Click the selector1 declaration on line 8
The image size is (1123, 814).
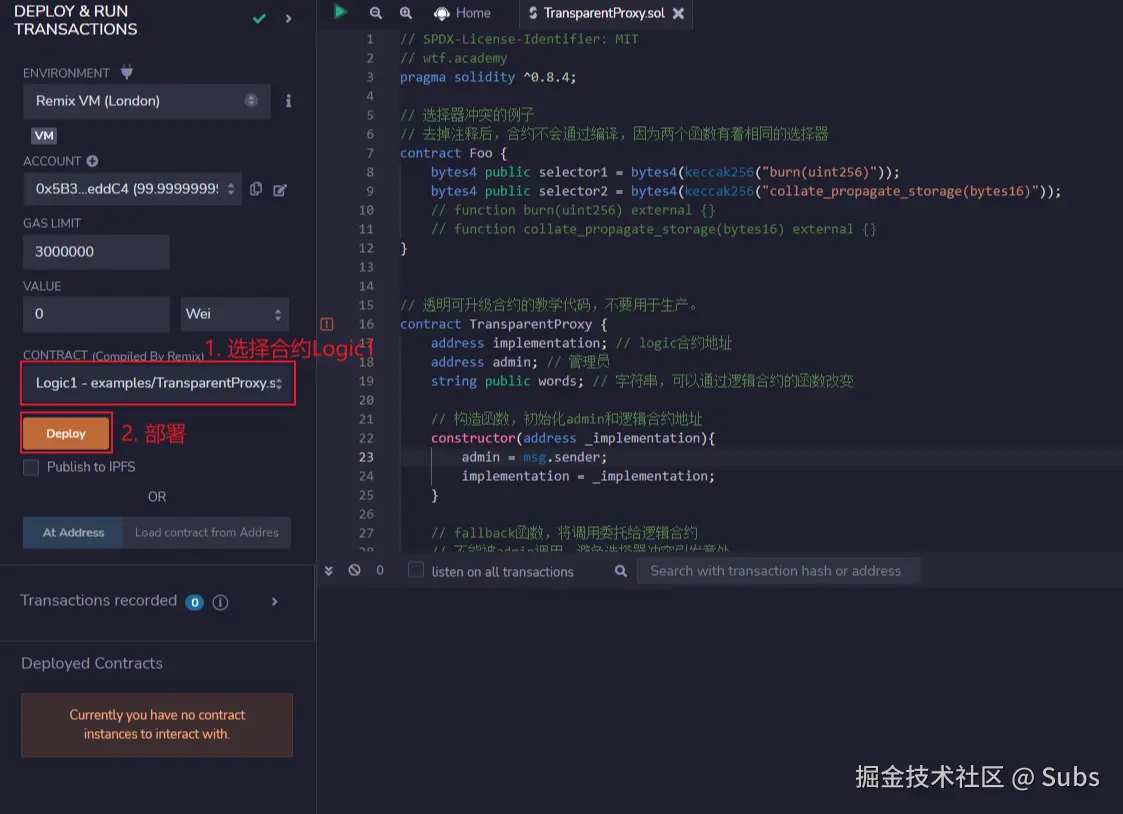pos(665,172)
